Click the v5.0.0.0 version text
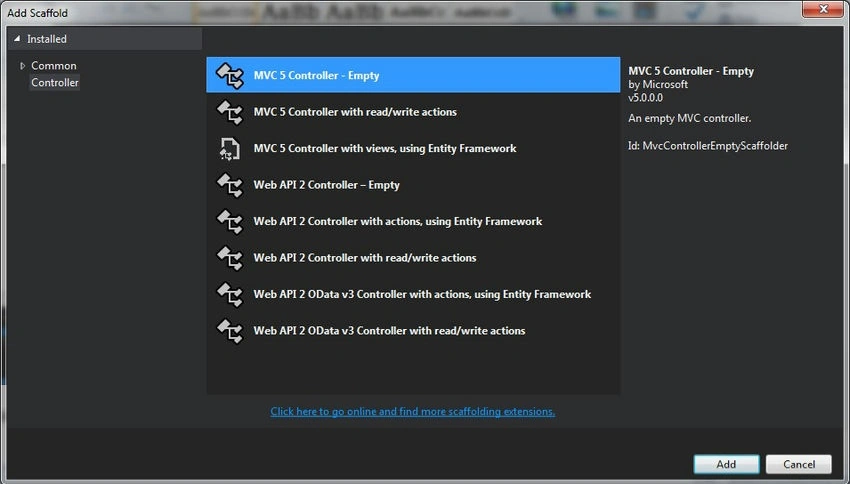Viewport: 850px width, 484px height. [x=646, y=98]
